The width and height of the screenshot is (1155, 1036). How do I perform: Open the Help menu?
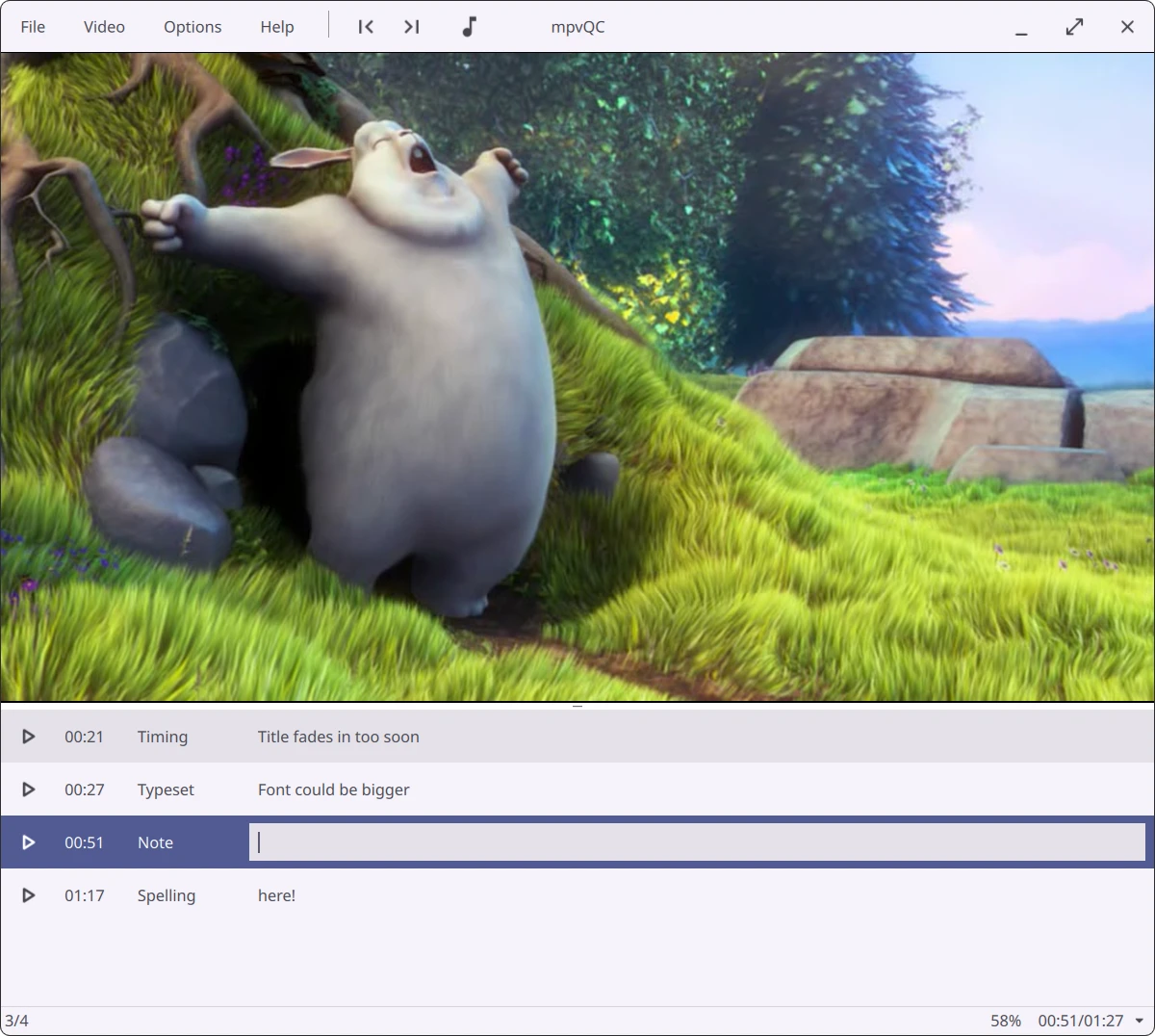click(277, 27)
